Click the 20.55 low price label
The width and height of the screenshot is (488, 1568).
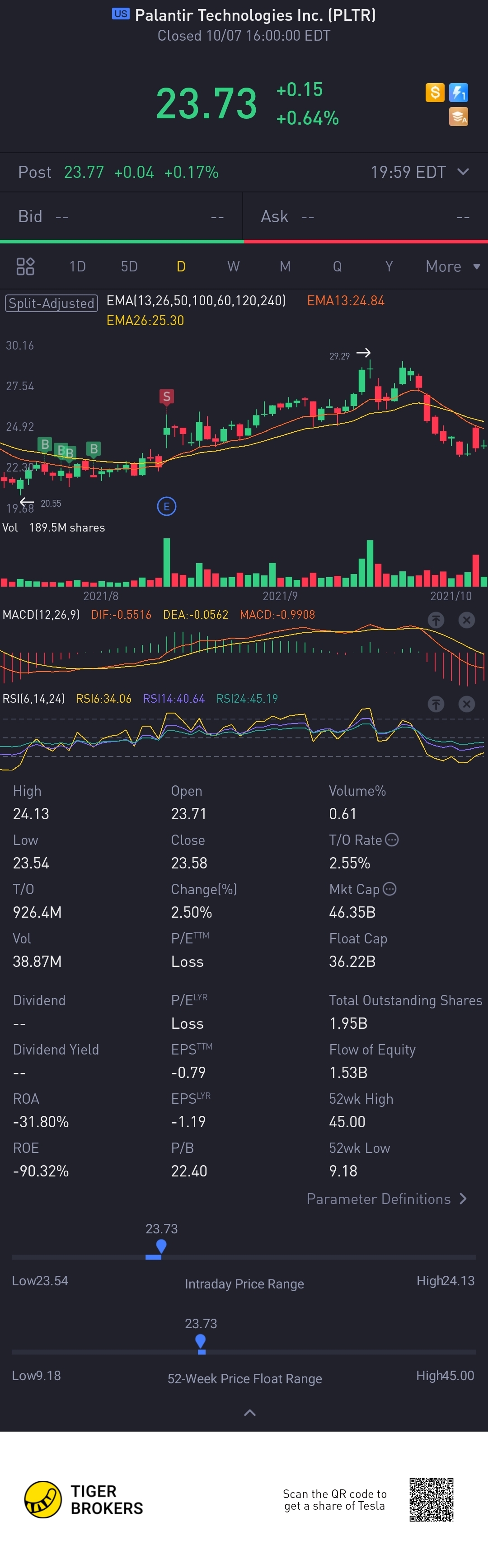pos(51,504)
